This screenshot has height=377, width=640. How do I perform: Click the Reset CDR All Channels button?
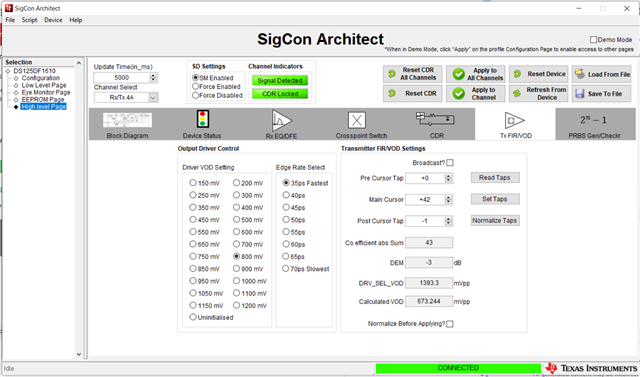pos(412,74)
